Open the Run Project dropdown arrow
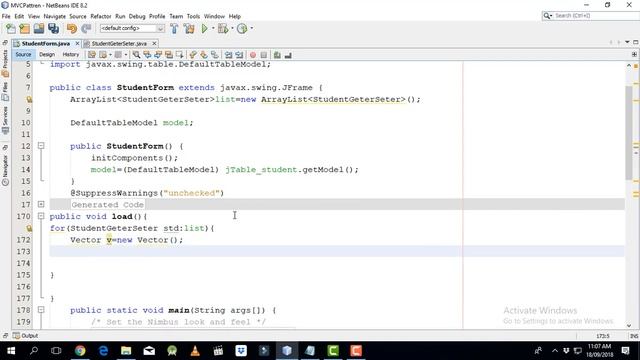Image resolution: width=640 pixels, height=360 pixels. pos(213,29)
